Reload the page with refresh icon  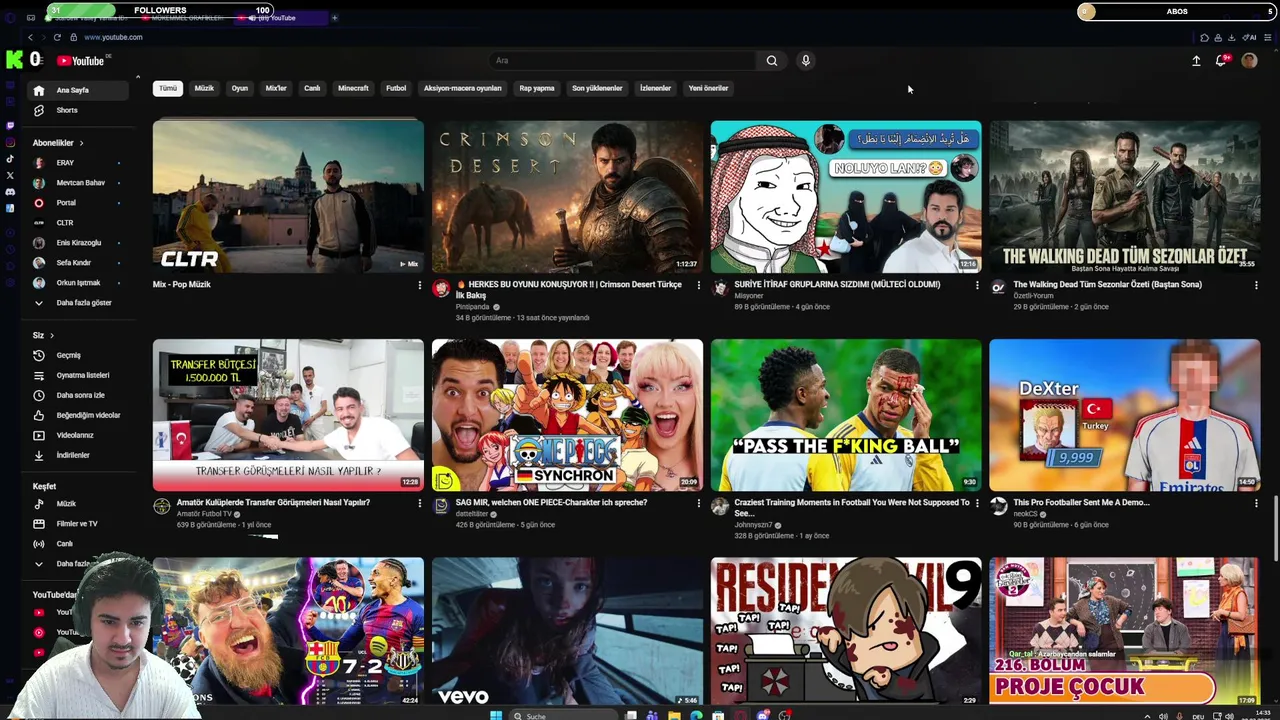(x=57, y=37)
